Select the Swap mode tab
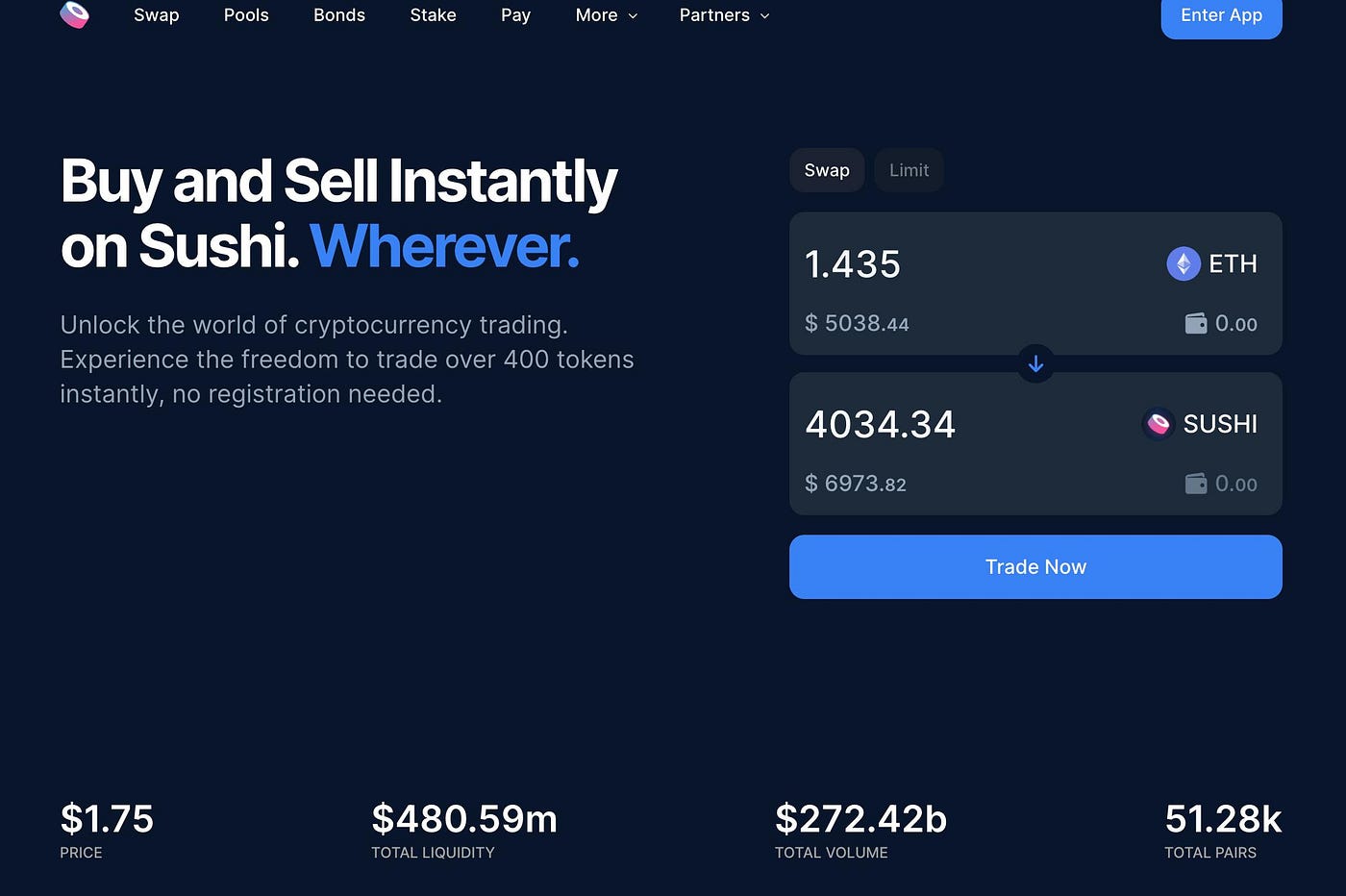The height and width of the screenshot is (896, 1346). (826, 170)
